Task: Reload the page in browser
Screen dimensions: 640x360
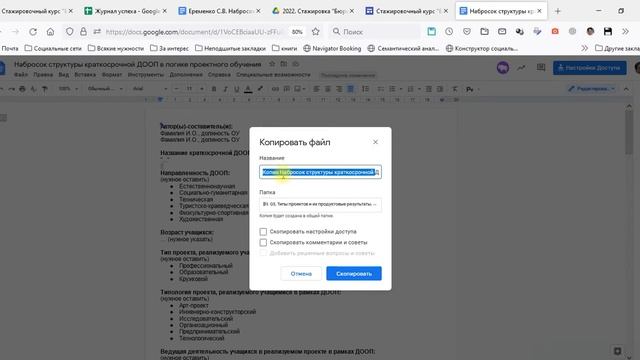Action: [x=33, y=31]
